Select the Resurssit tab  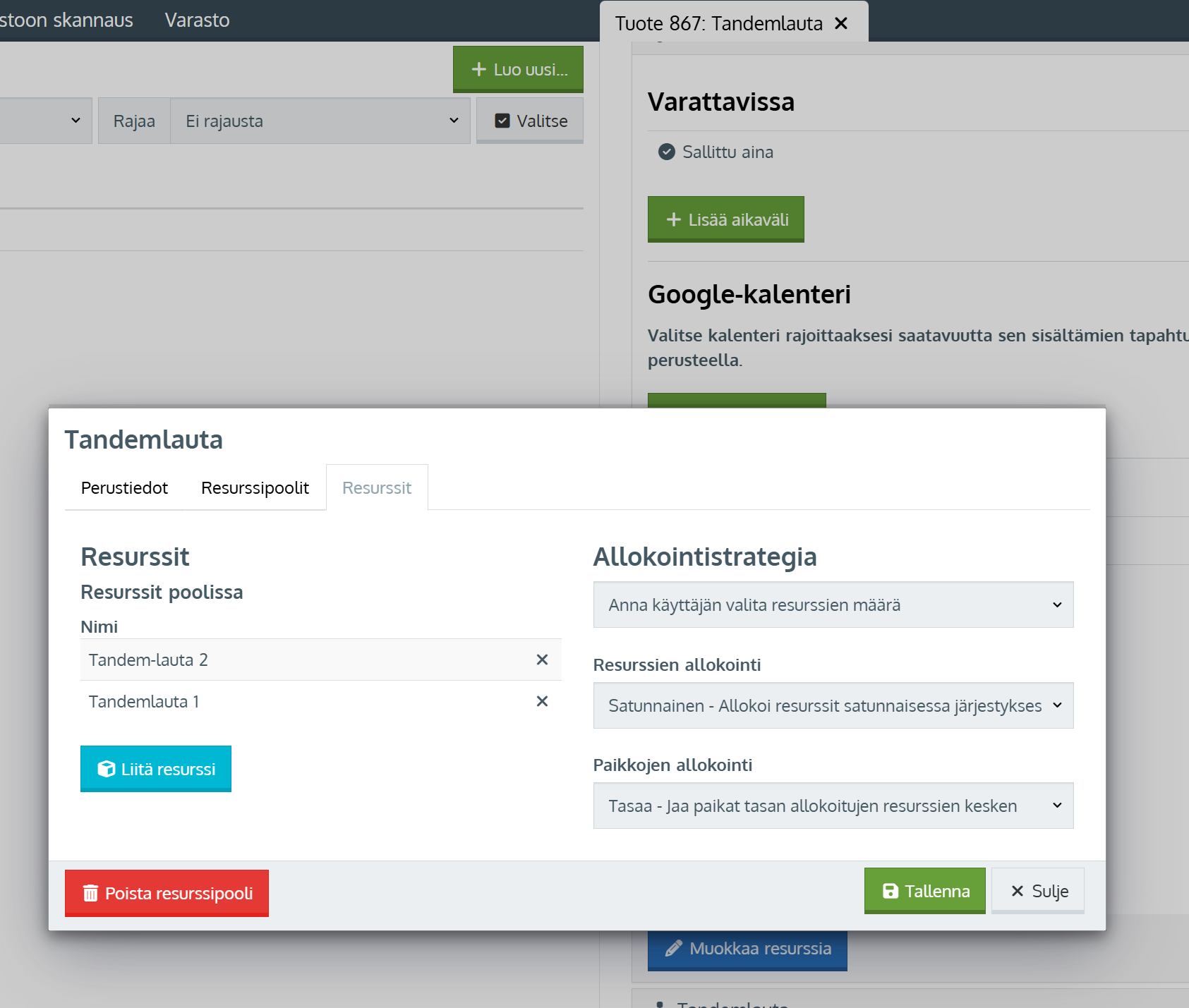[x=377, y=487]
